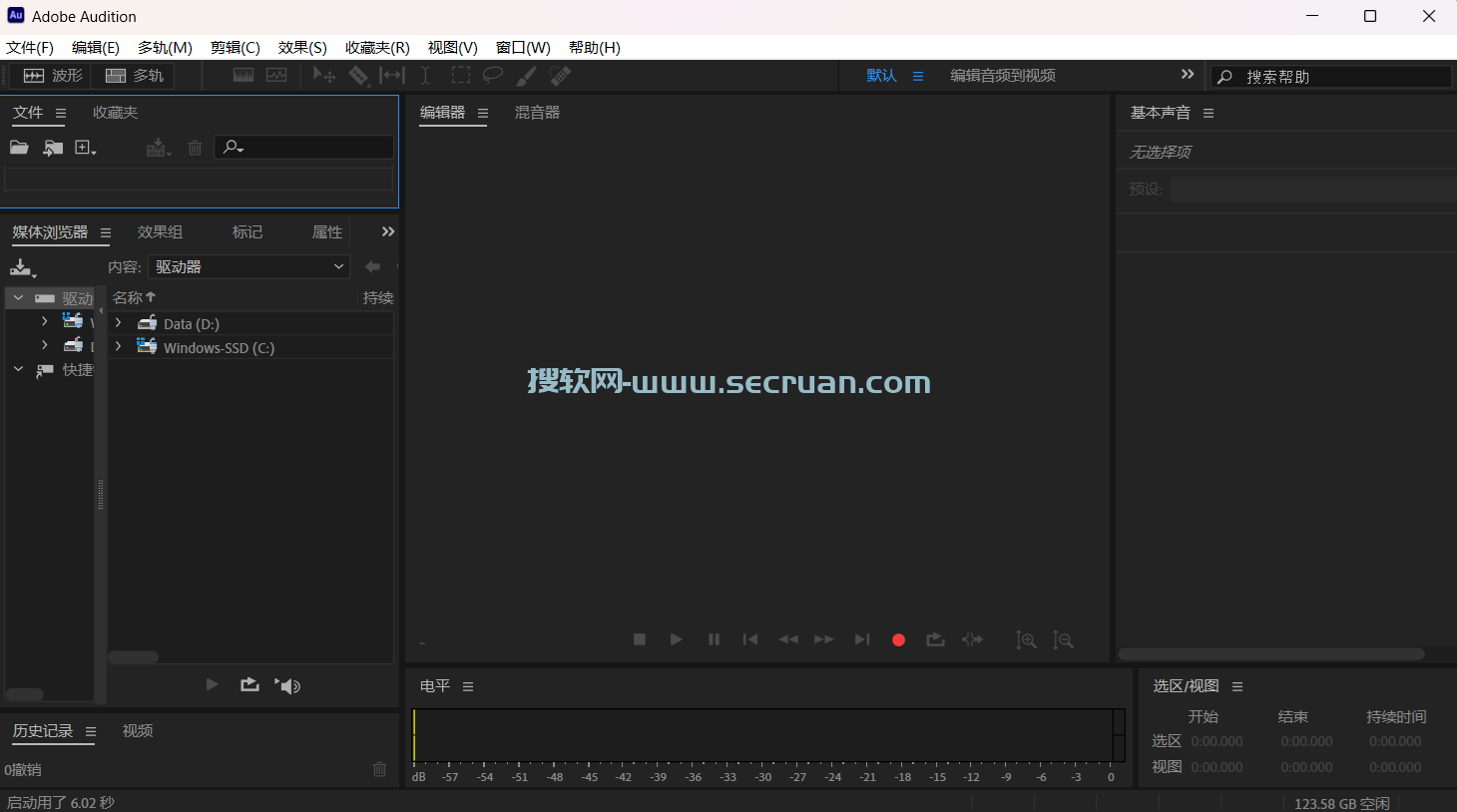Open the Preset (预设) dropdown field

tap(1312, 190)
